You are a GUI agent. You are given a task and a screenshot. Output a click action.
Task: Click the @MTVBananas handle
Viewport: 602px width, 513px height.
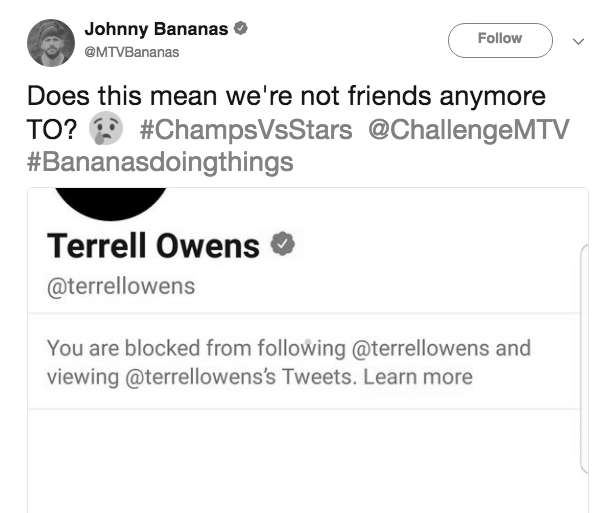tap(132, 52)
